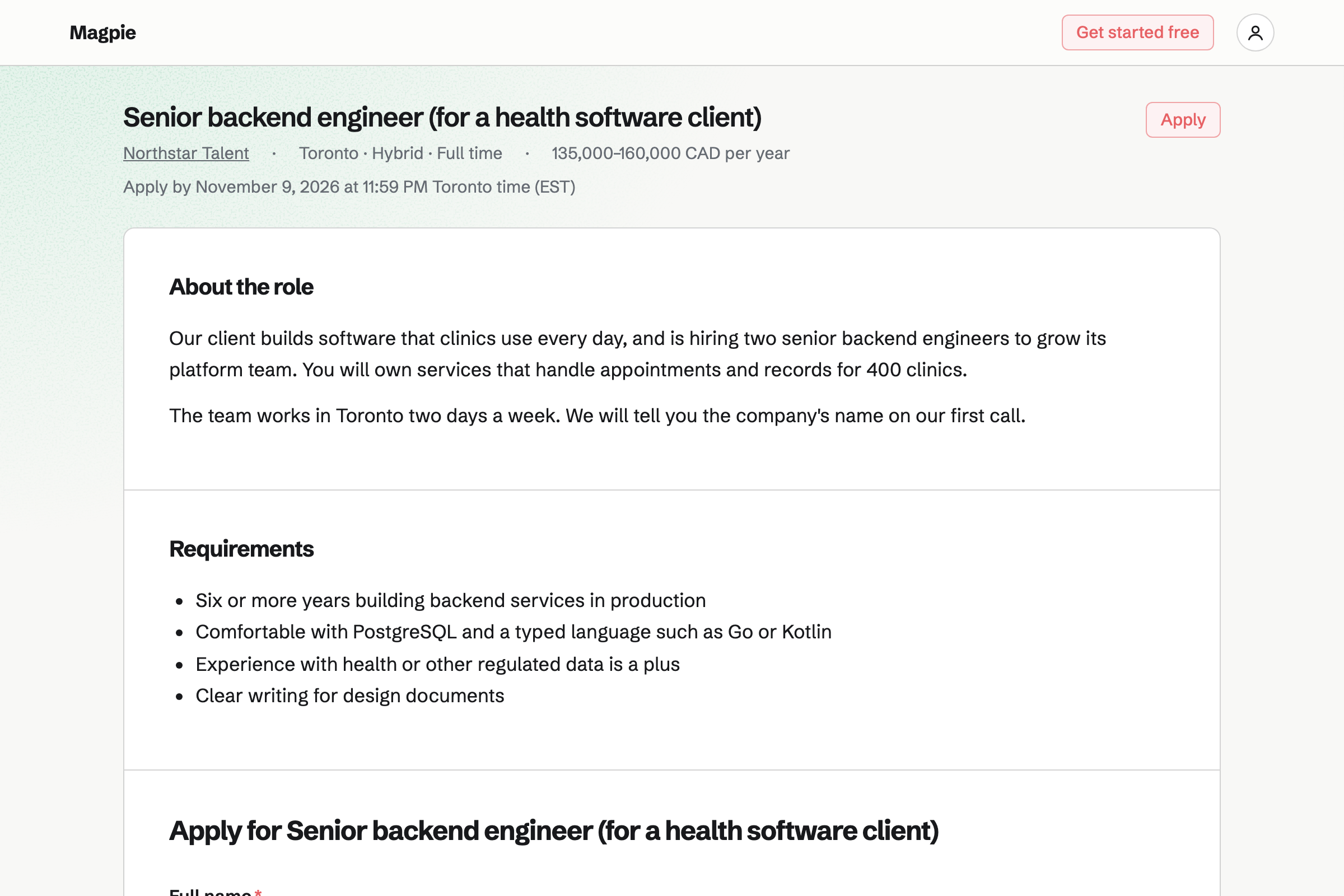
Task: Go to the Magpie home logo
Action: point(103,32)
